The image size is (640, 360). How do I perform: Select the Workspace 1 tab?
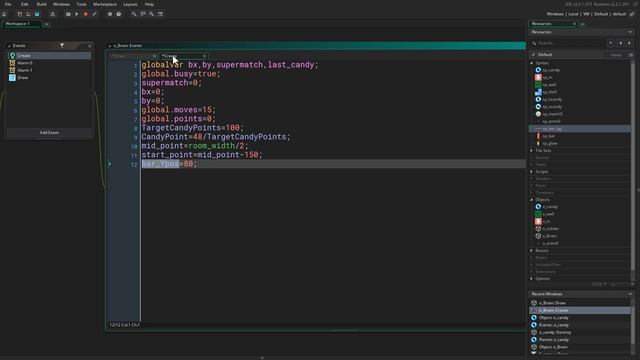click(x=21, y=24)
